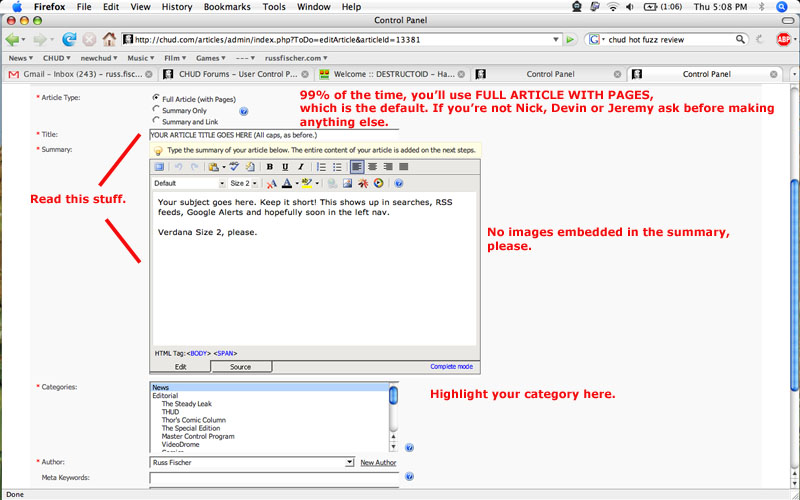Insert a numbered list in the summary
The width and height of the screenshot is (800, 500).
(322, 167)
